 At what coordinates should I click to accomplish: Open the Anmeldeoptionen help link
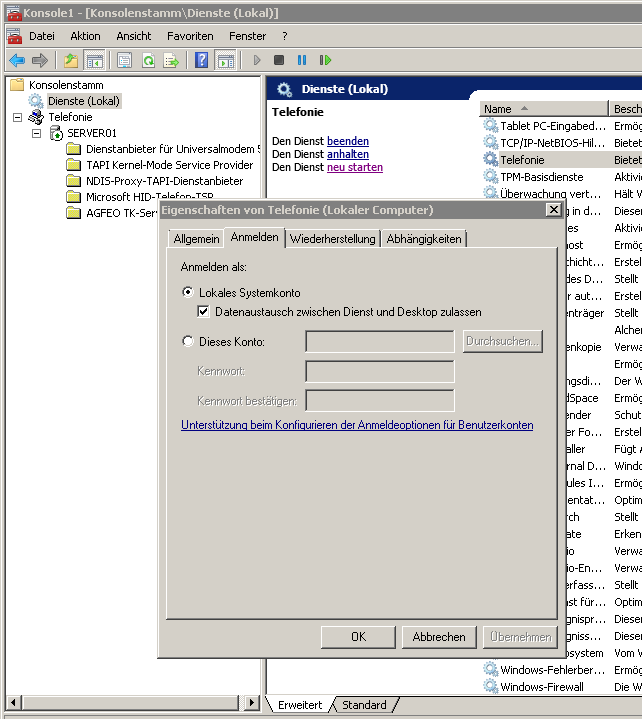pos(357,425)
